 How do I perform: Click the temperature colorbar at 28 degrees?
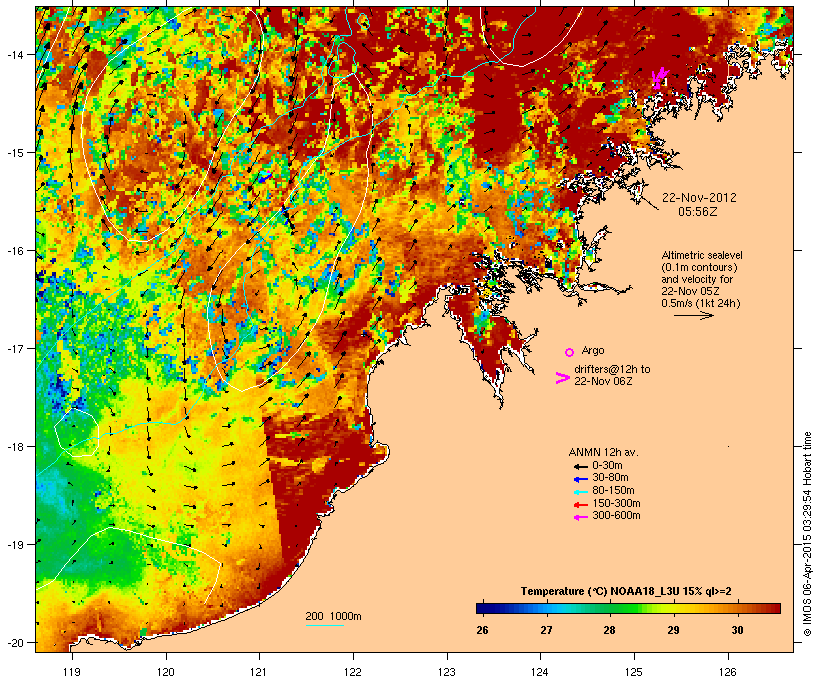610,608
